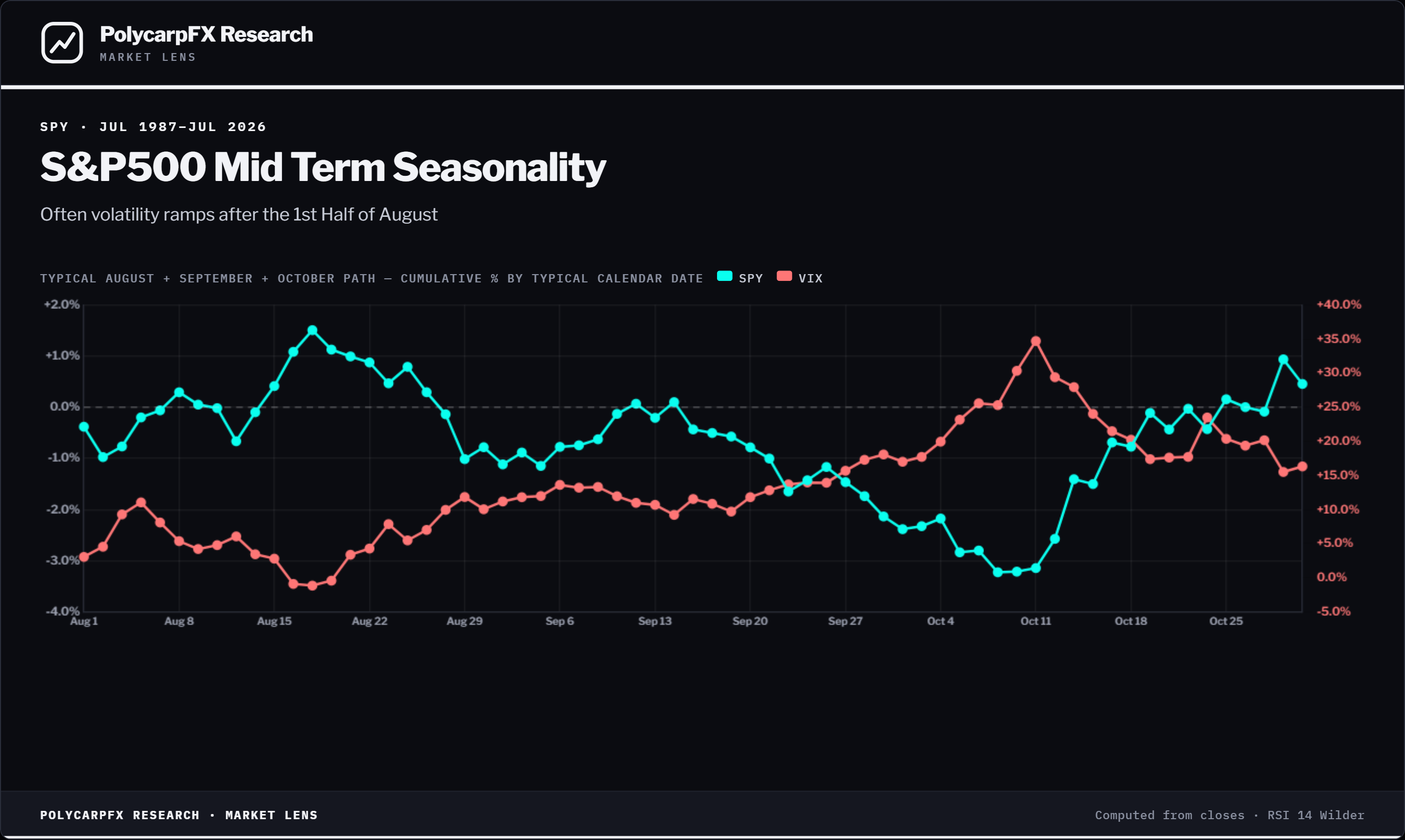Select the S&P500 Mid Term Seasonality heading

click(323, 167)
